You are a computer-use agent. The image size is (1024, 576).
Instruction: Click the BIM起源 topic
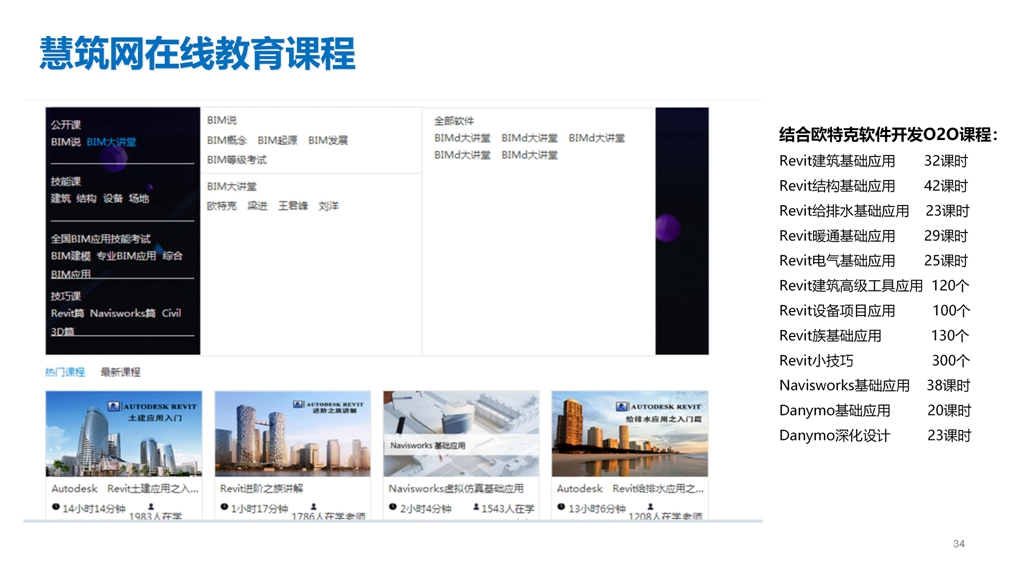277,140
